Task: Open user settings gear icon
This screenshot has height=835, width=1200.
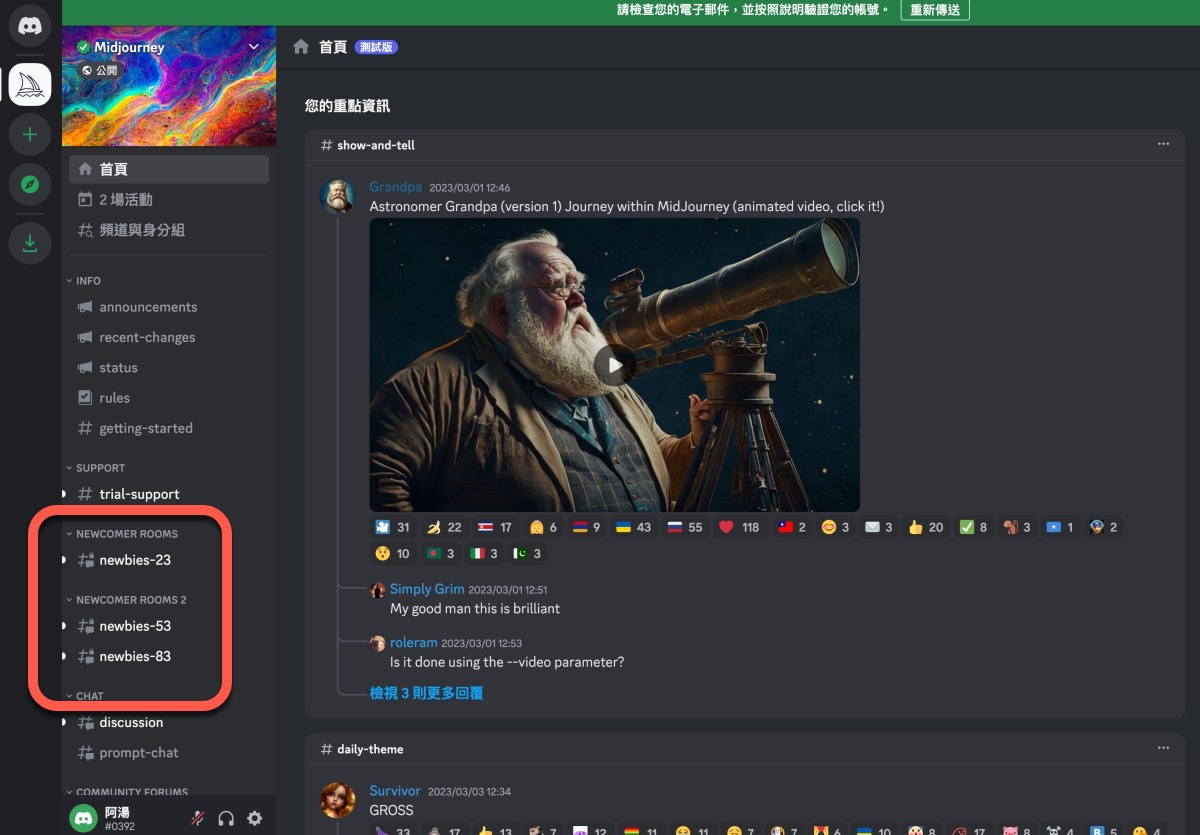Action: [x=255, y=818]
